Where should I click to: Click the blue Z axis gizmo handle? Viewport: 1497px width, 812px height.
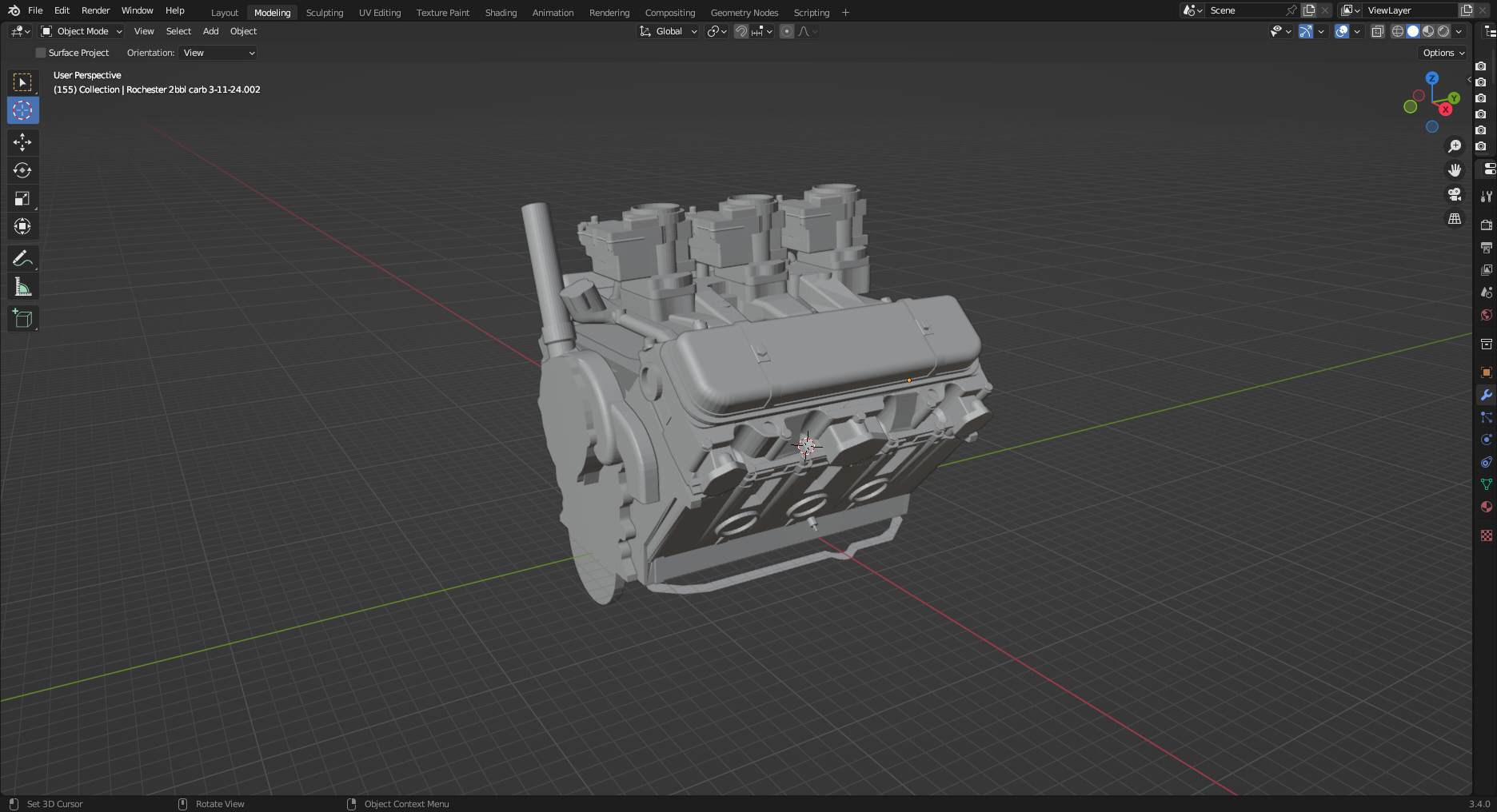click(x=1432, y=78)
